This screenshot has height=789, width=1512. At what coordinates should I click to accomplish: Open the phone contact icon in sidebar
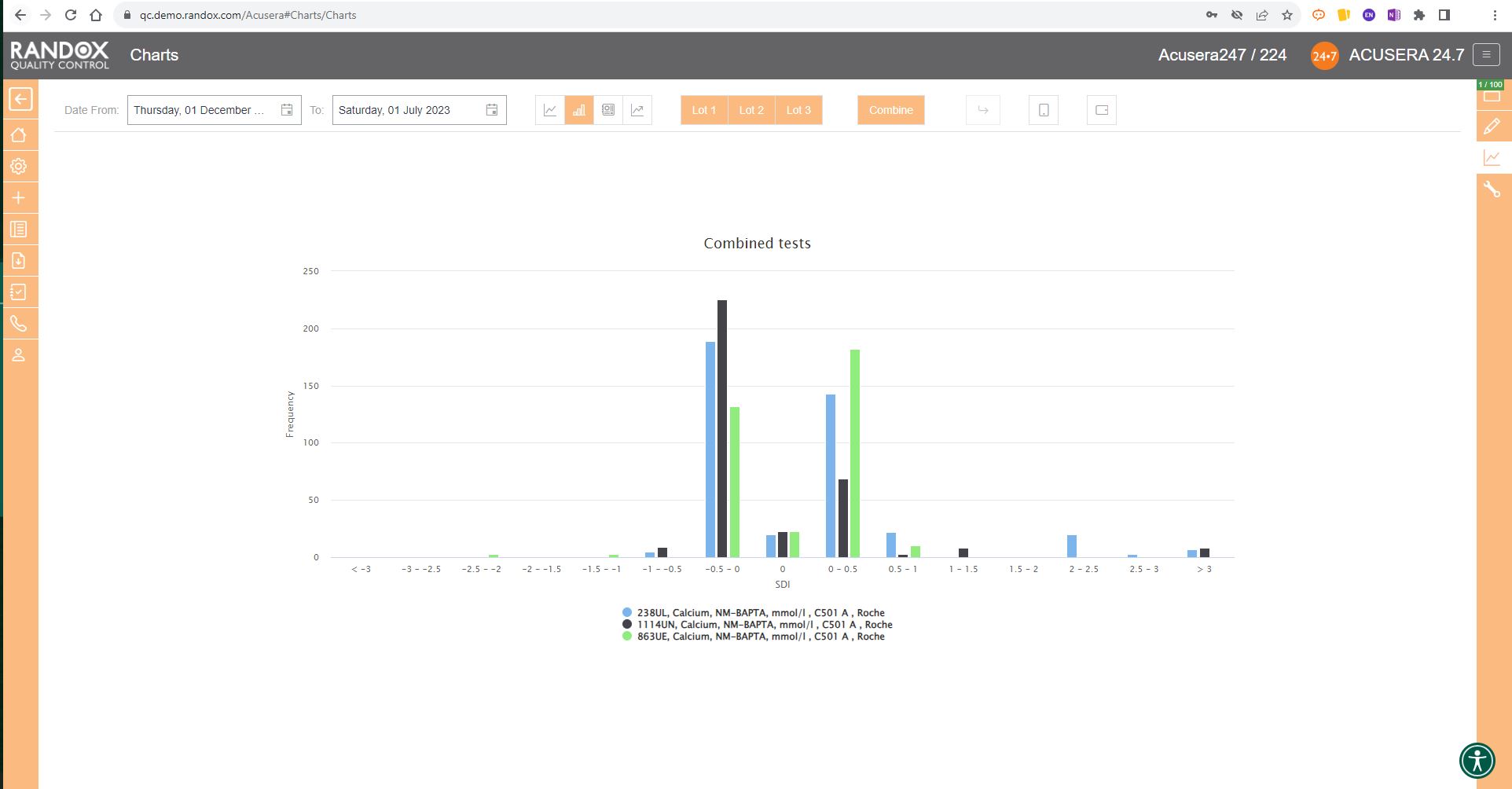19,324
